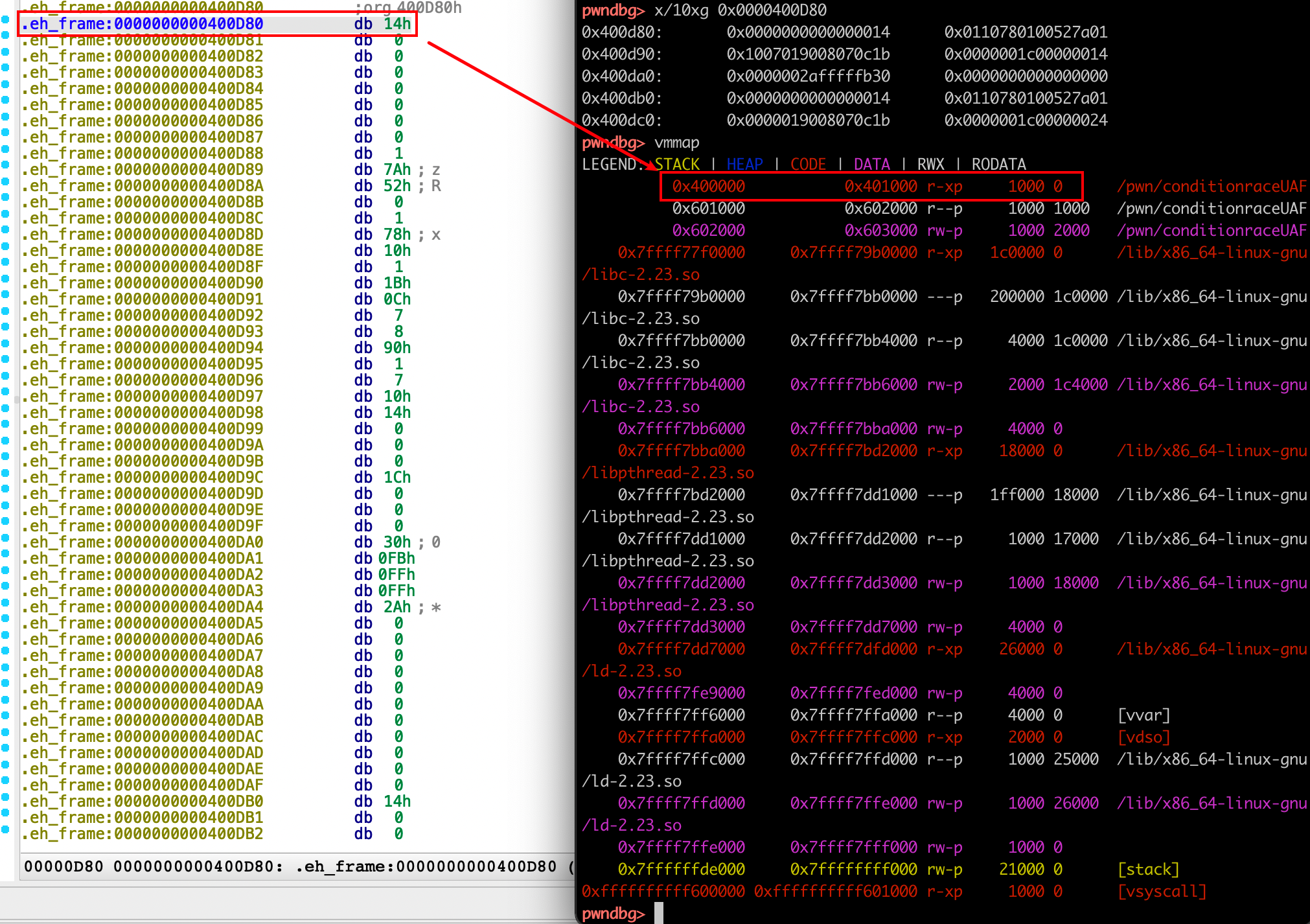Select the 'db 0Ch' line at 400D91
The height and width of the screenshot is (924, 1310).
[x=216, y=299]
